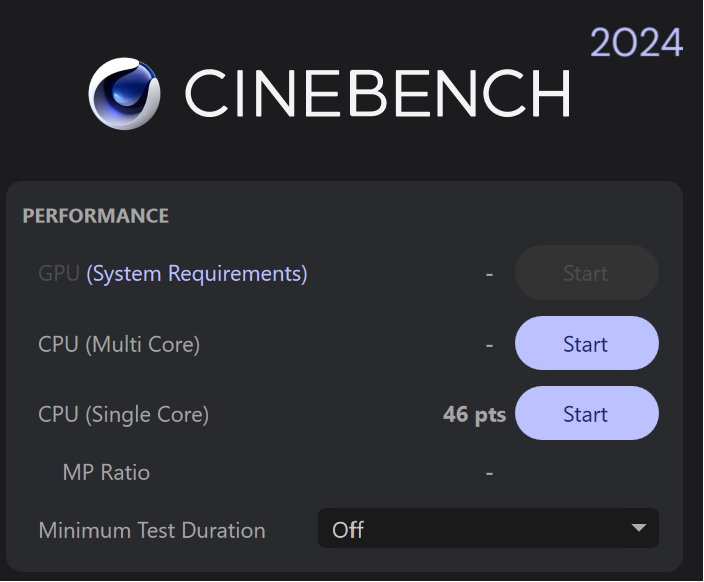The height and width of the screenshot is (582, 704).
Task: Click the GPU score dash placeholder
Action: point(489,273)
